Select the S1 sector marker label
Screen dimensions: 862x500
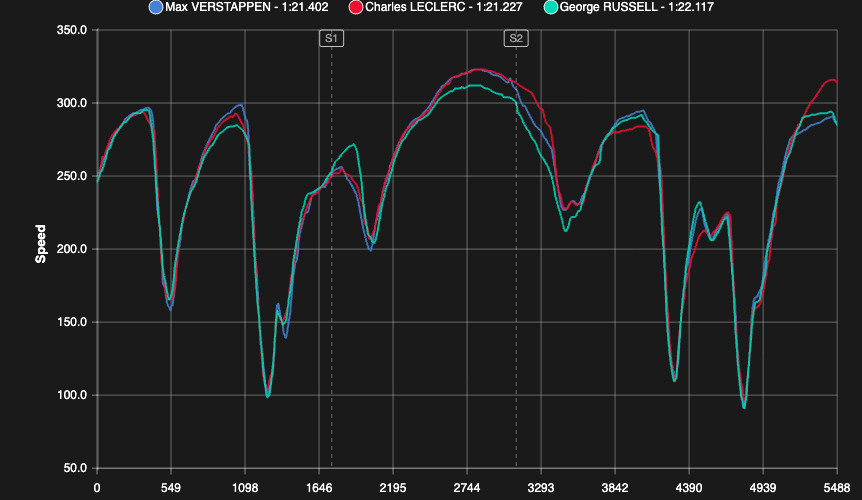tap(332, 39)
